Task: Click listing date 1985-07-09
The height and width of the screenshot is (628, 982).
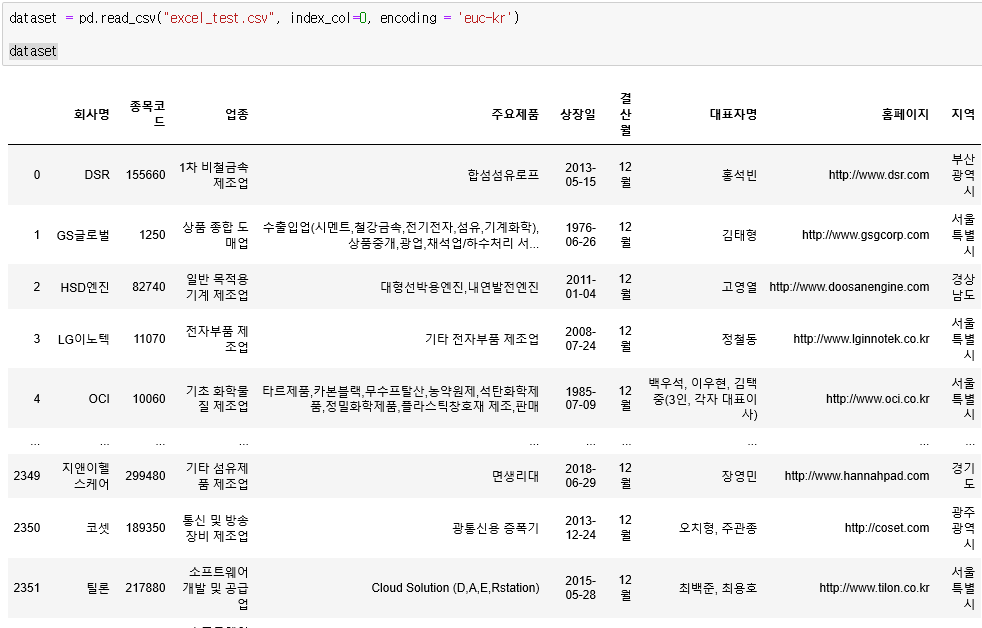Action: [581, 398]
